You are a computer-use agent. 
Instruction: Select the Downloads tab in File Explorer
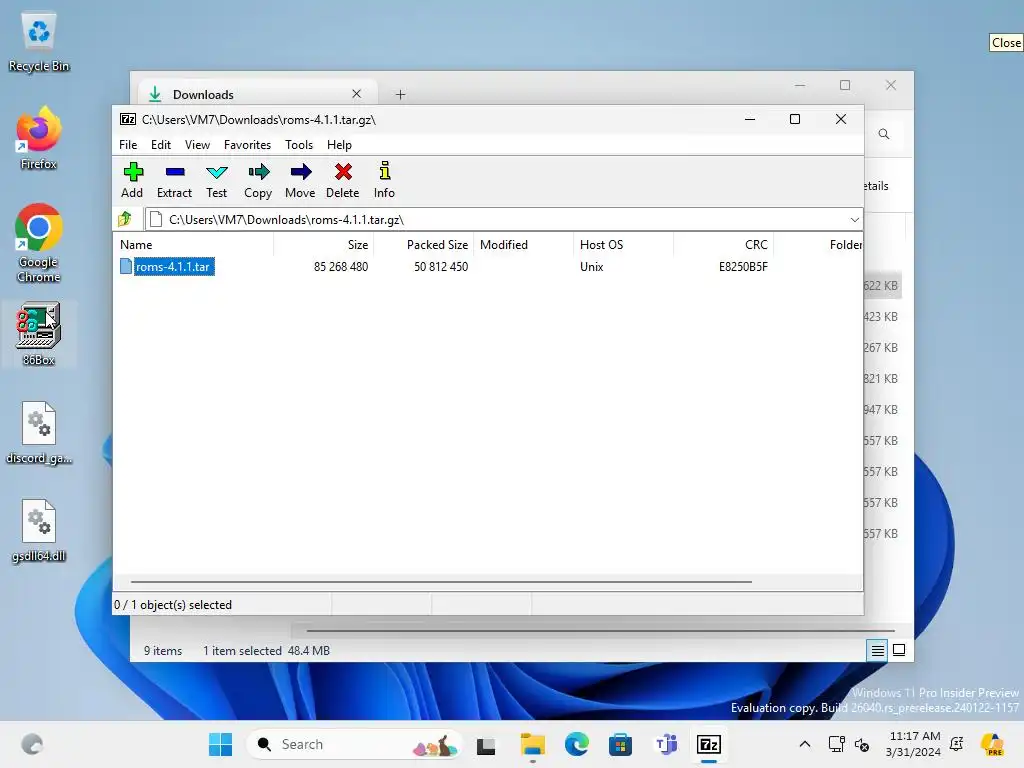255,95
